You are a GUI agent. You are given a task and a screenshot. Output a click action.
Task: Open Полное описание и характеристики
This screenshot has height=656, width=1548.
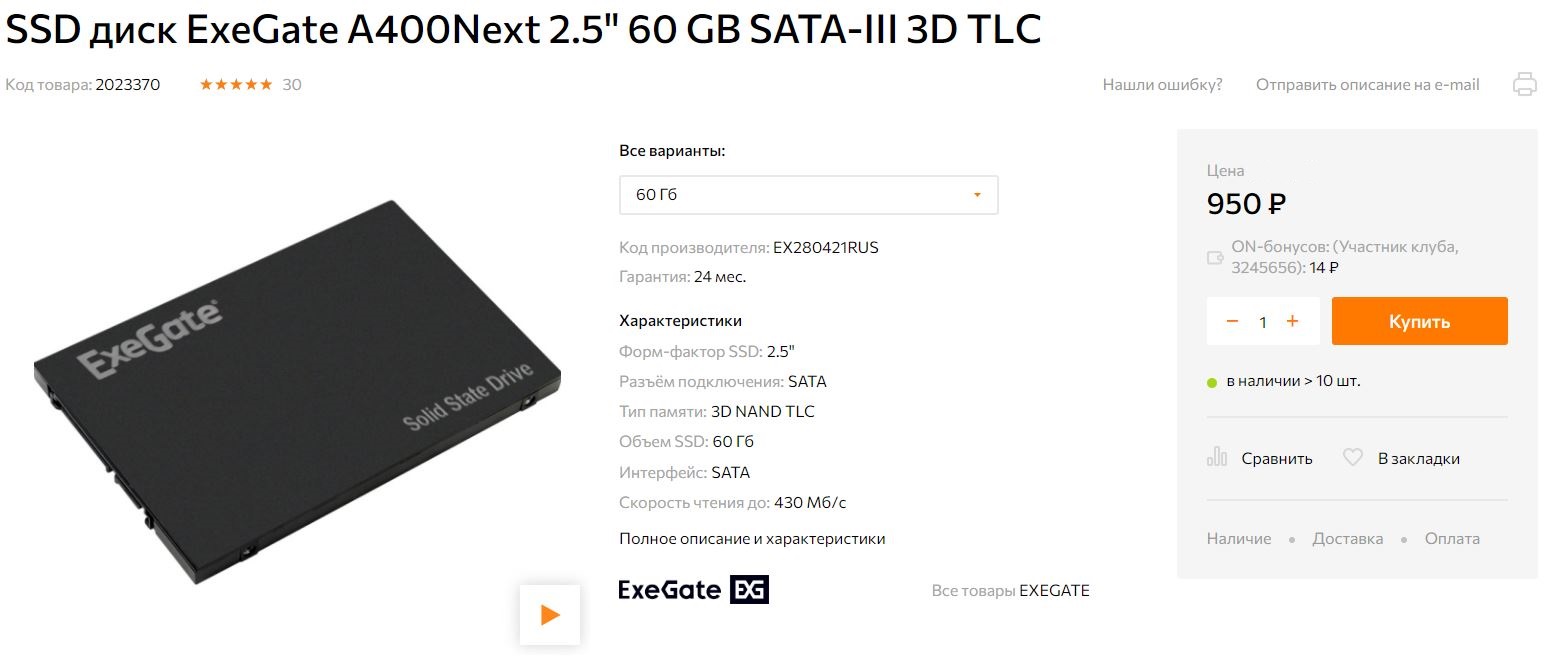[752, 539]
